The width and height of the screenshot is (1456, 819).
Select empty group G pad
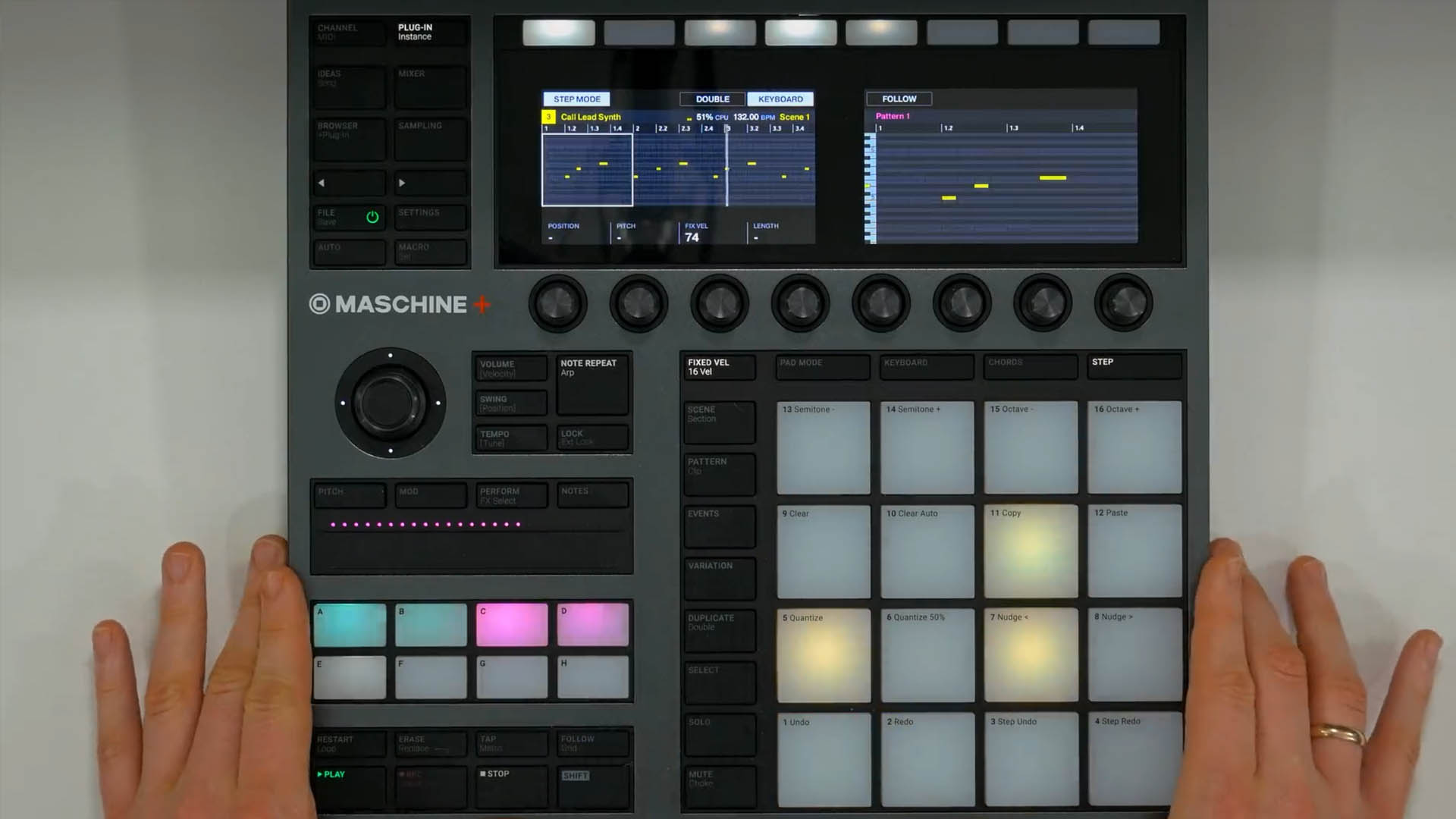512,677
